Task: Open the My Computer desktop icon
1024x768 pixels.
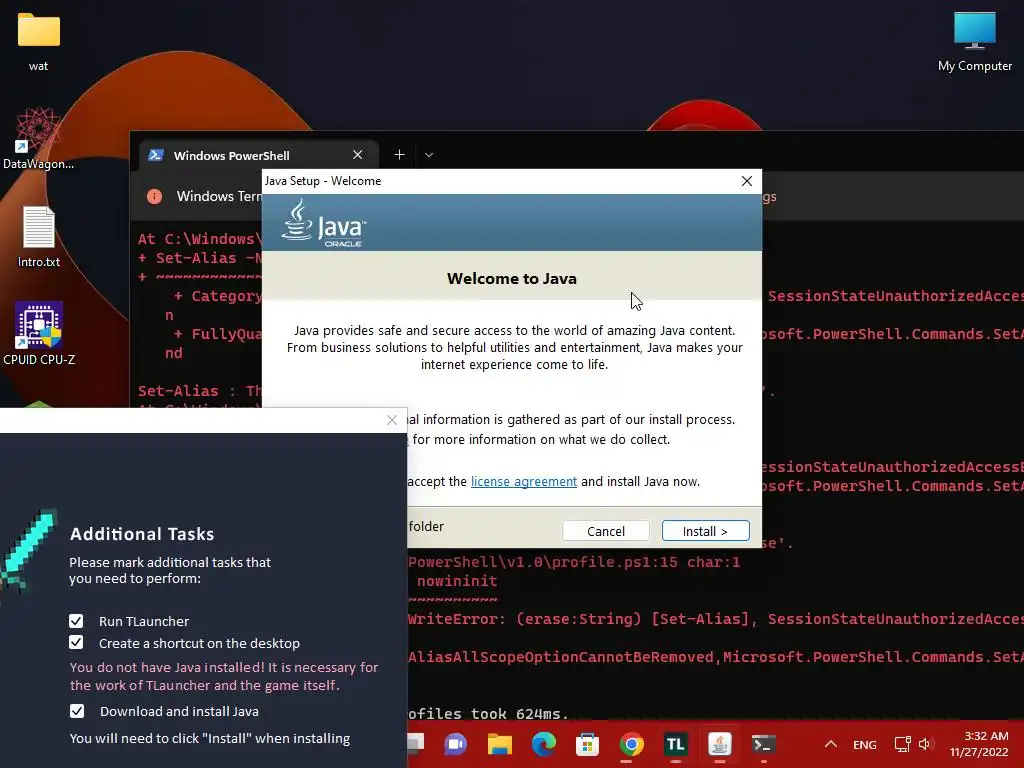Action: [974, 40]
